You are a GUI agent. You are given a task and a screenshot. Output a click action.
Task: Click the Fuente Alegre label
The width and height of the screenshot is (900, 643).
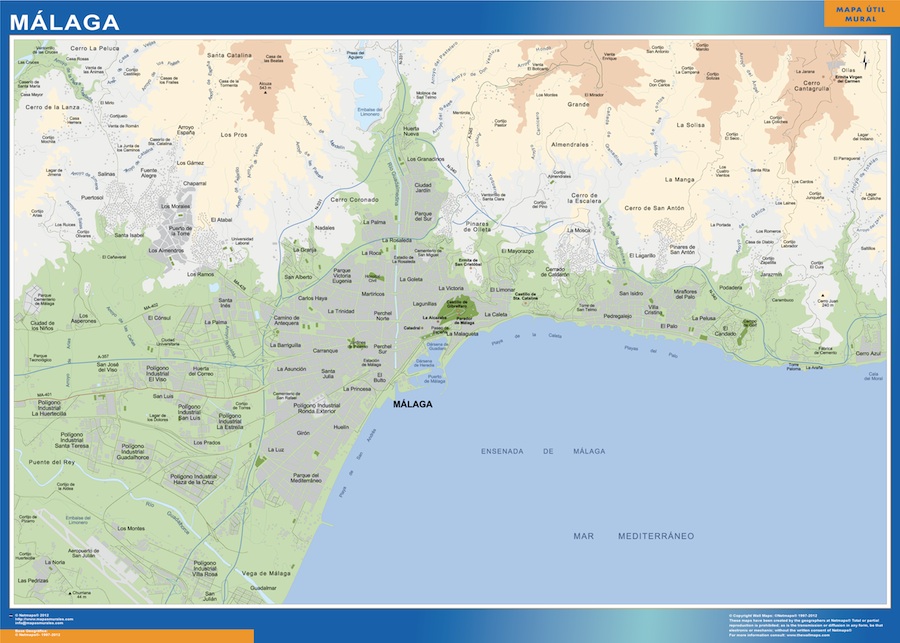[x=149, y=173]
